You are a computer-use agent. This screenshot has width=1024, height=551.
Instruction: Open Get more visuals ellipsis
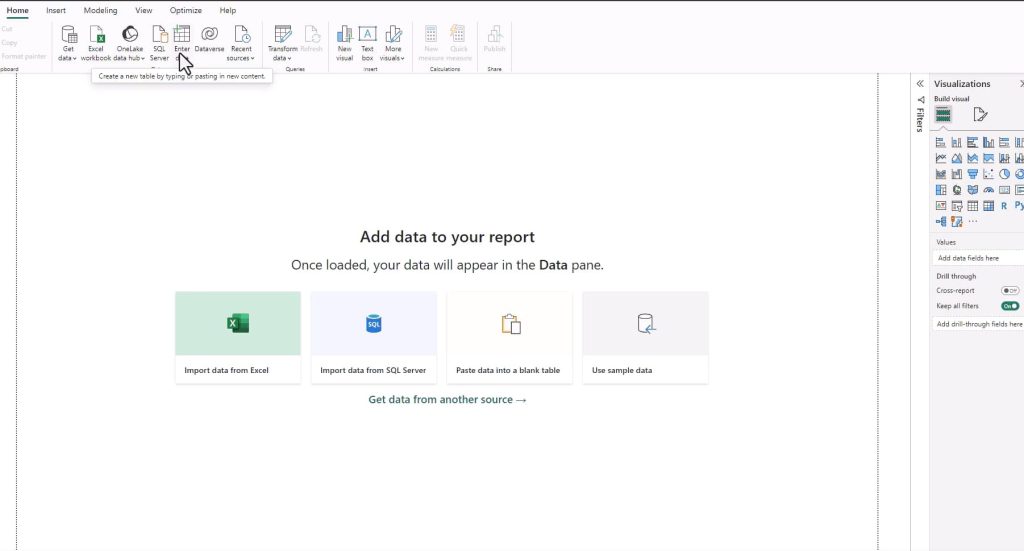click(x=973, y=221)
